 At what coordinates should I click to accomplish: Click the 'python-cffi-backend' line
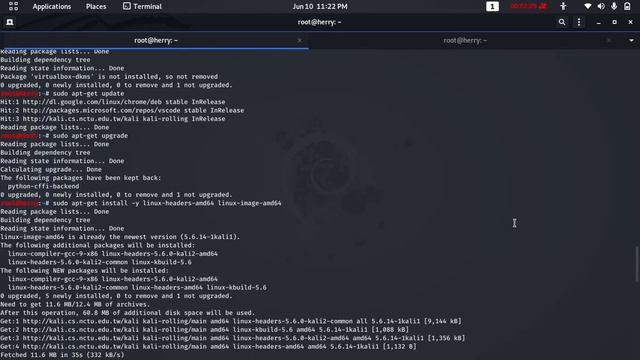[43, 186]
